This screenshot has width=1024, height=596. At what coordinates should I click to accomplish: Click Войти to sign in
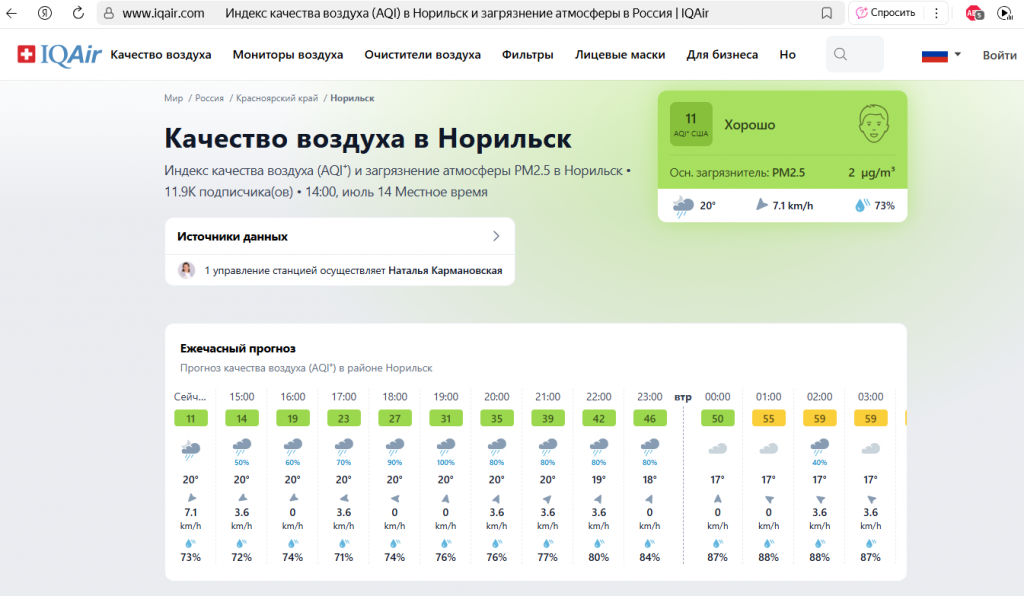pos(999,55)
